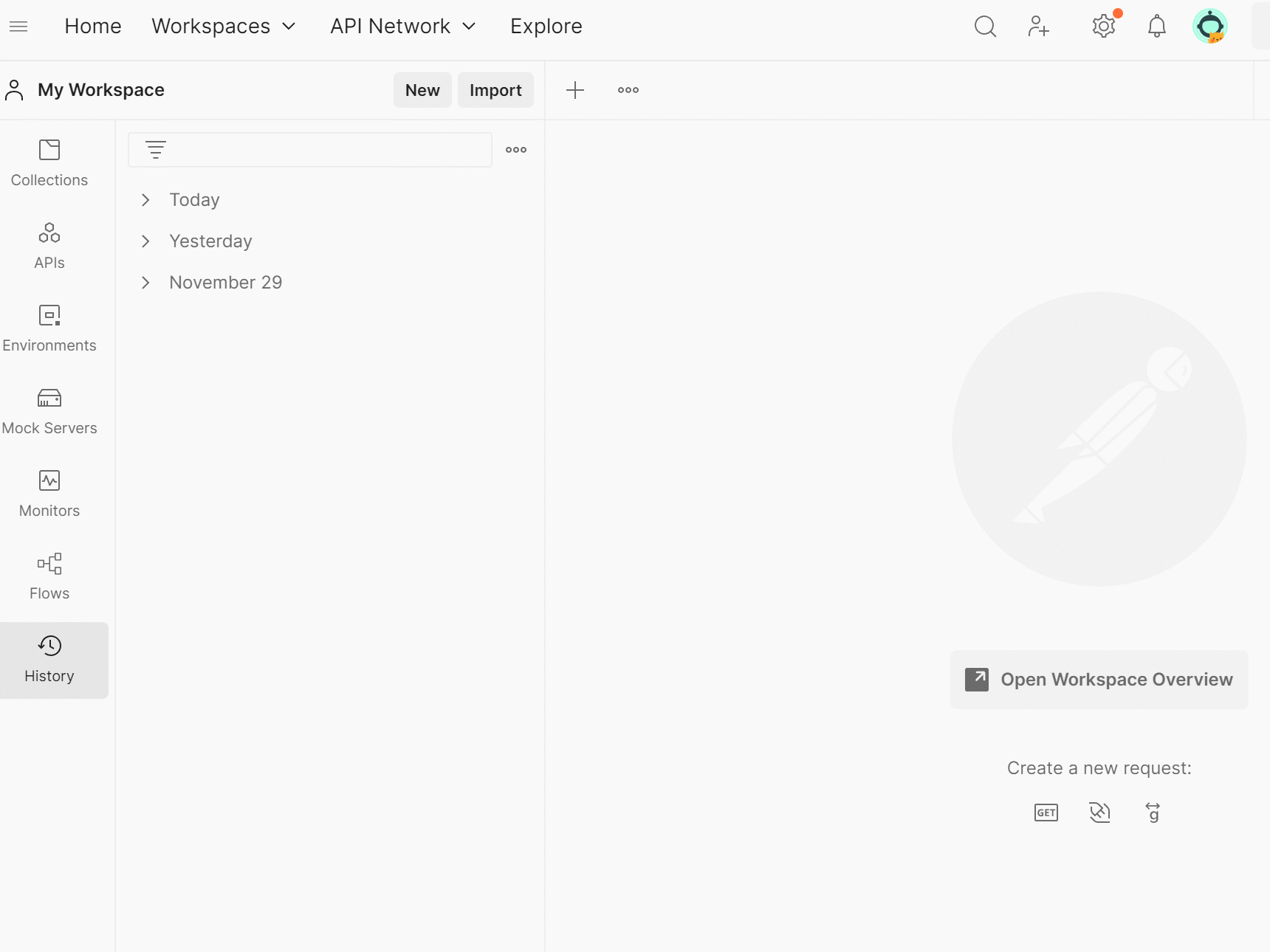1270x952 pixels.
Task: Open the settings gear icon
Action: pyautogui.click(x=1104, y=27)
